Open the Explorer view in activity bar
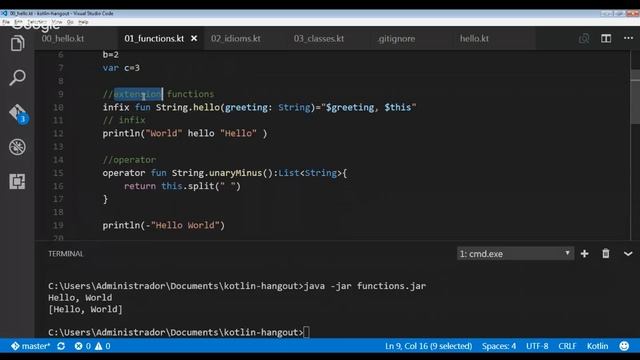Viewport: 640px width, 360px height. coord(17,43)
